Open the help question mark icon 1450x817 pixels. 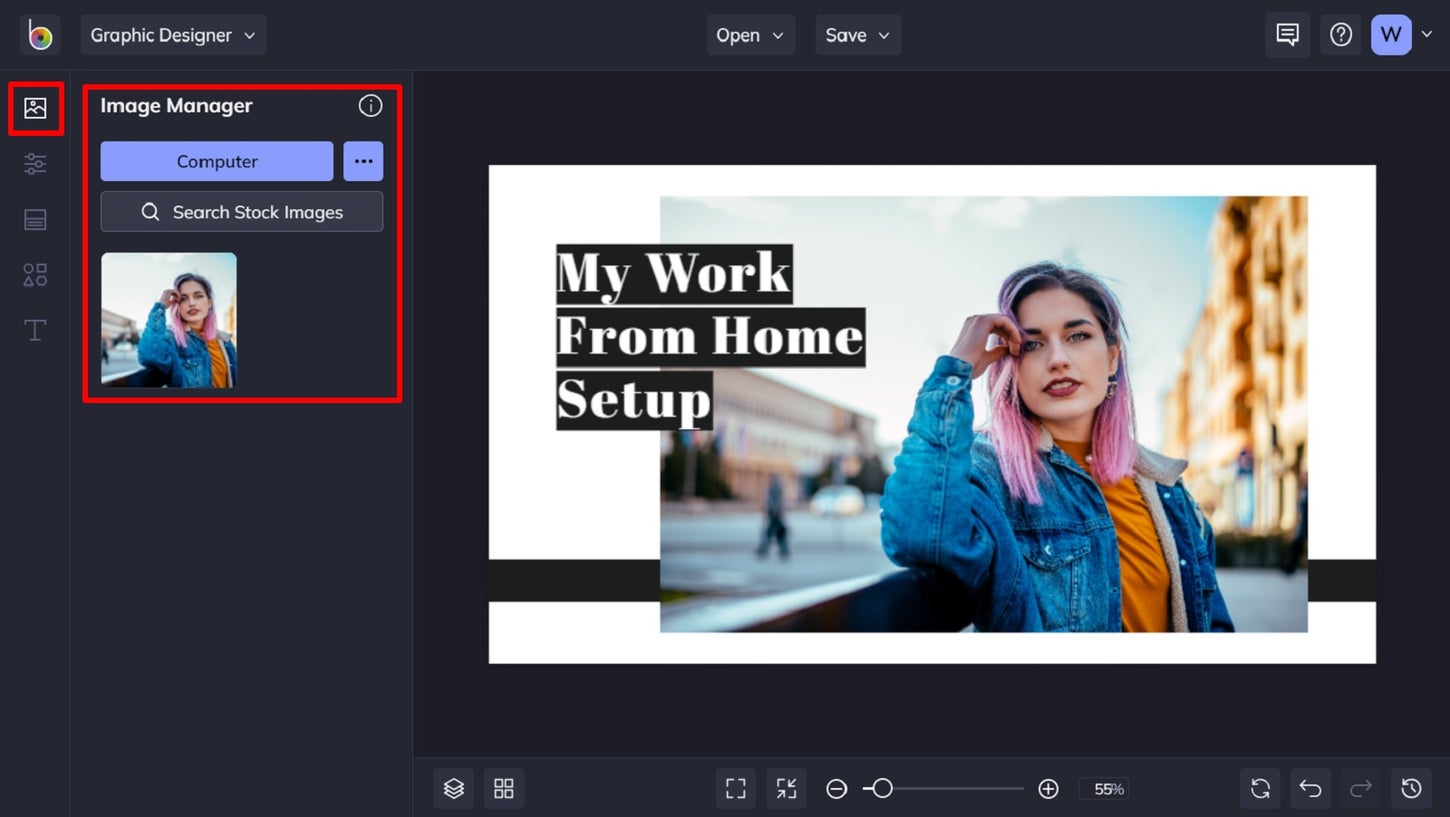tap(1340, 34)
